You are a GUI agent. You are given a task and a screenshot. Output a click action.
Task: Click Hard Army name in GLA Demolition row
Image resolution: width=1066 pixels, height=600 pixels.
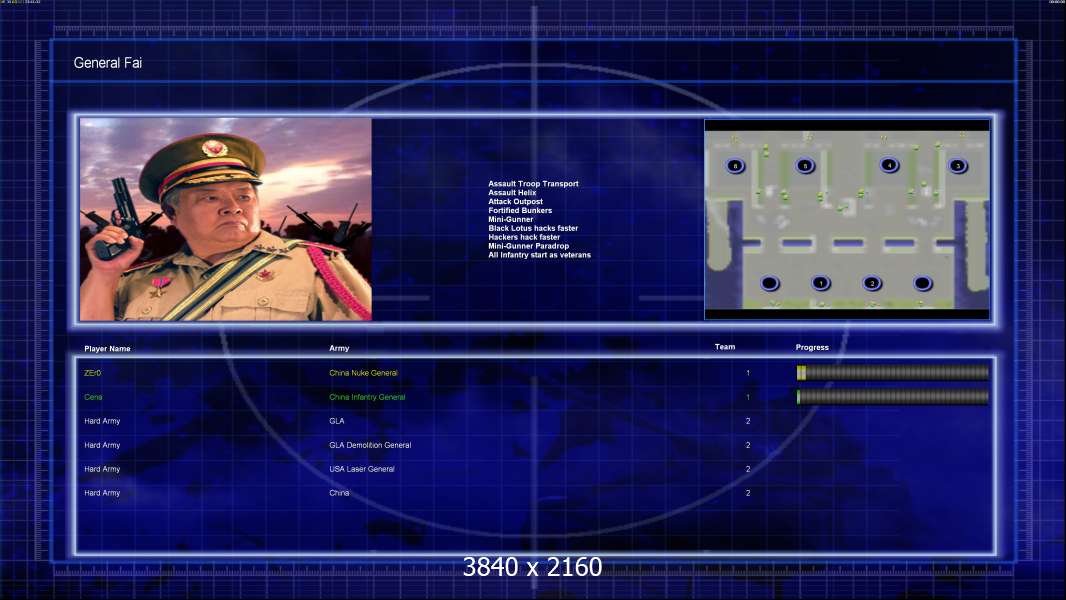(102, 445)
